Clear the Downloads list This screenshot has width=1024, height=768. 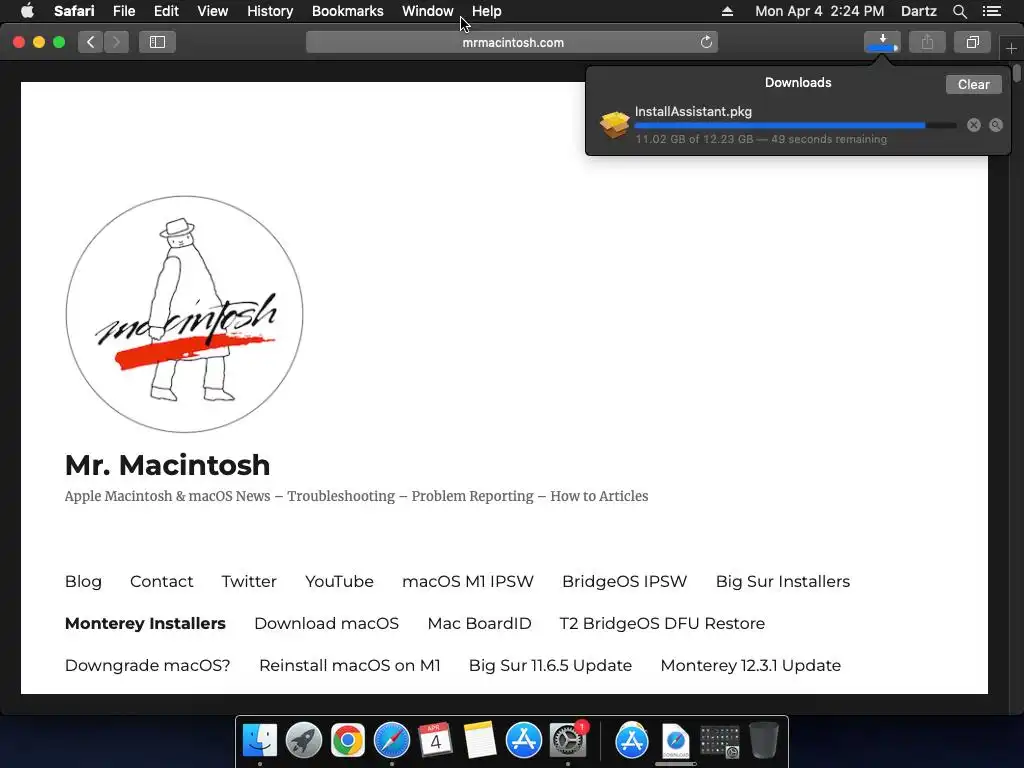[x=974, y=84]
